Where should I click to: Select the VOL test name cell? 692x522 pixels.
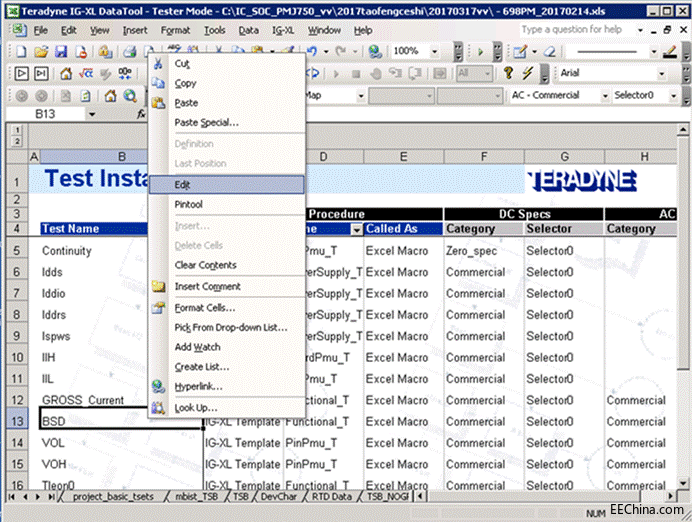pyautogui.click(x=121, y=443)
